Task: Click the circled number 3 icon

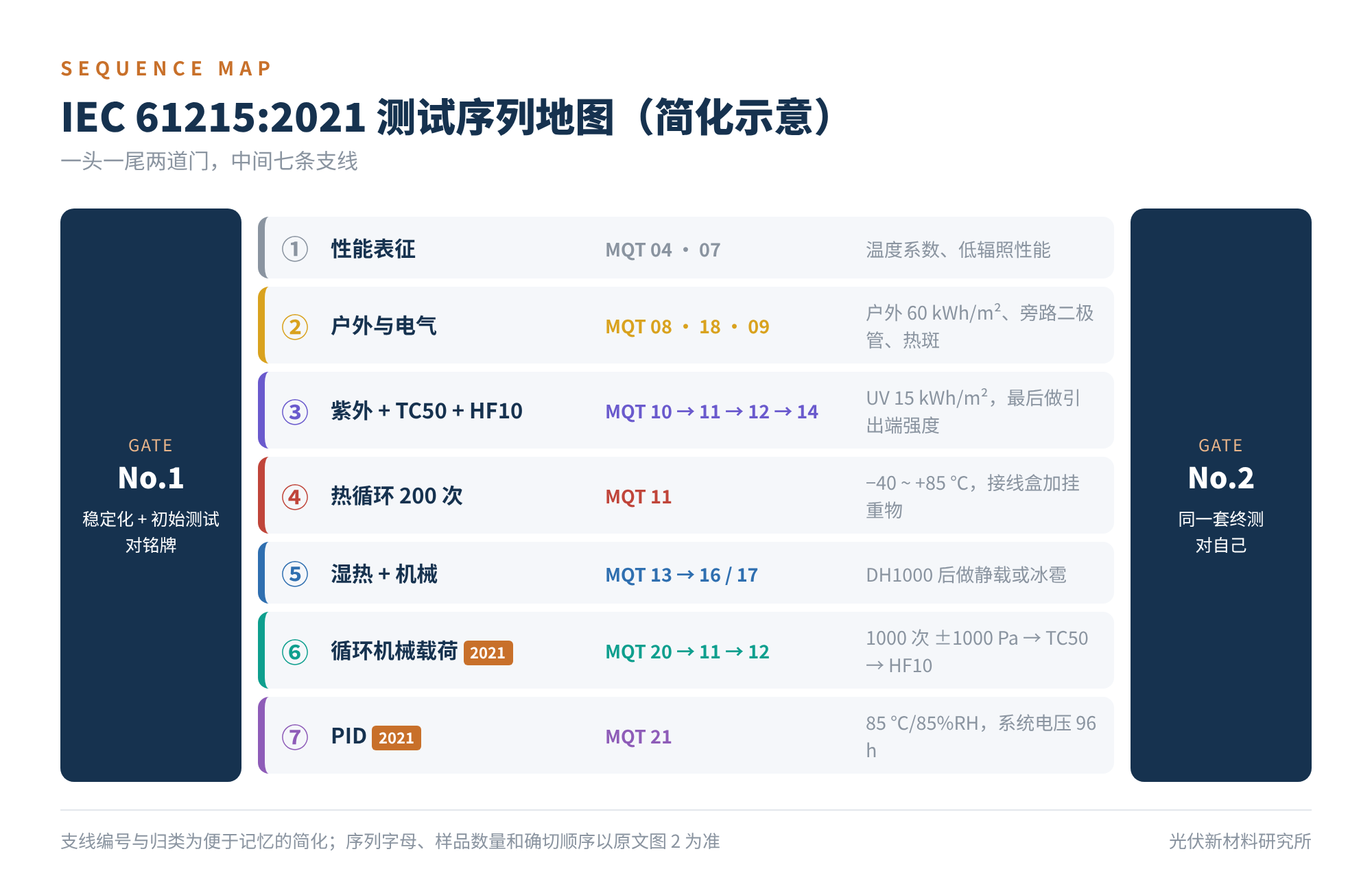Action: coord(295,412)
